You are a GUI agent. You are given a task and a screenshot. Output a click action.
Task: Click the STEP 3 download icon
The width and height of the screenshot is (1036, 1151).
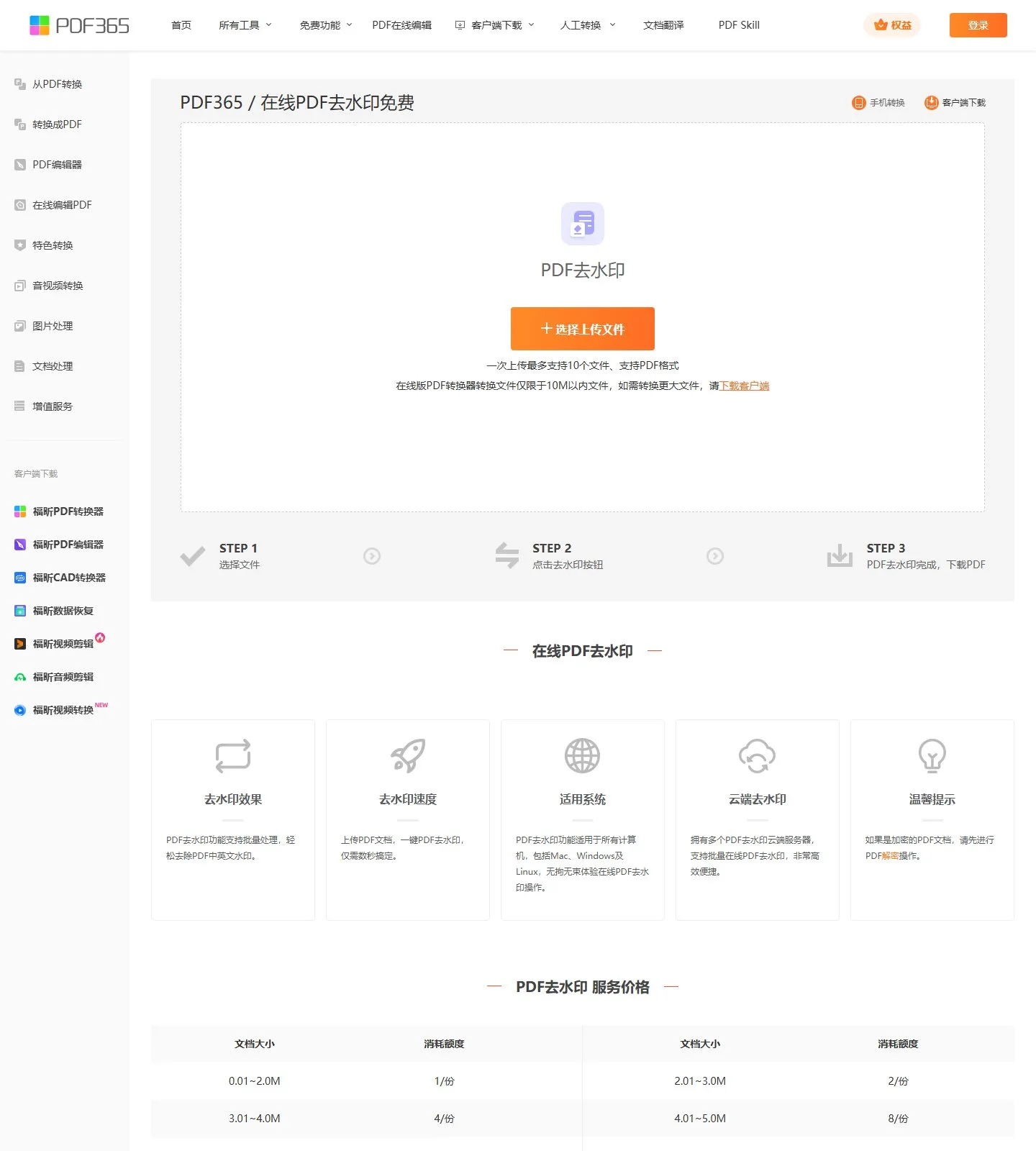pos(840,555)
